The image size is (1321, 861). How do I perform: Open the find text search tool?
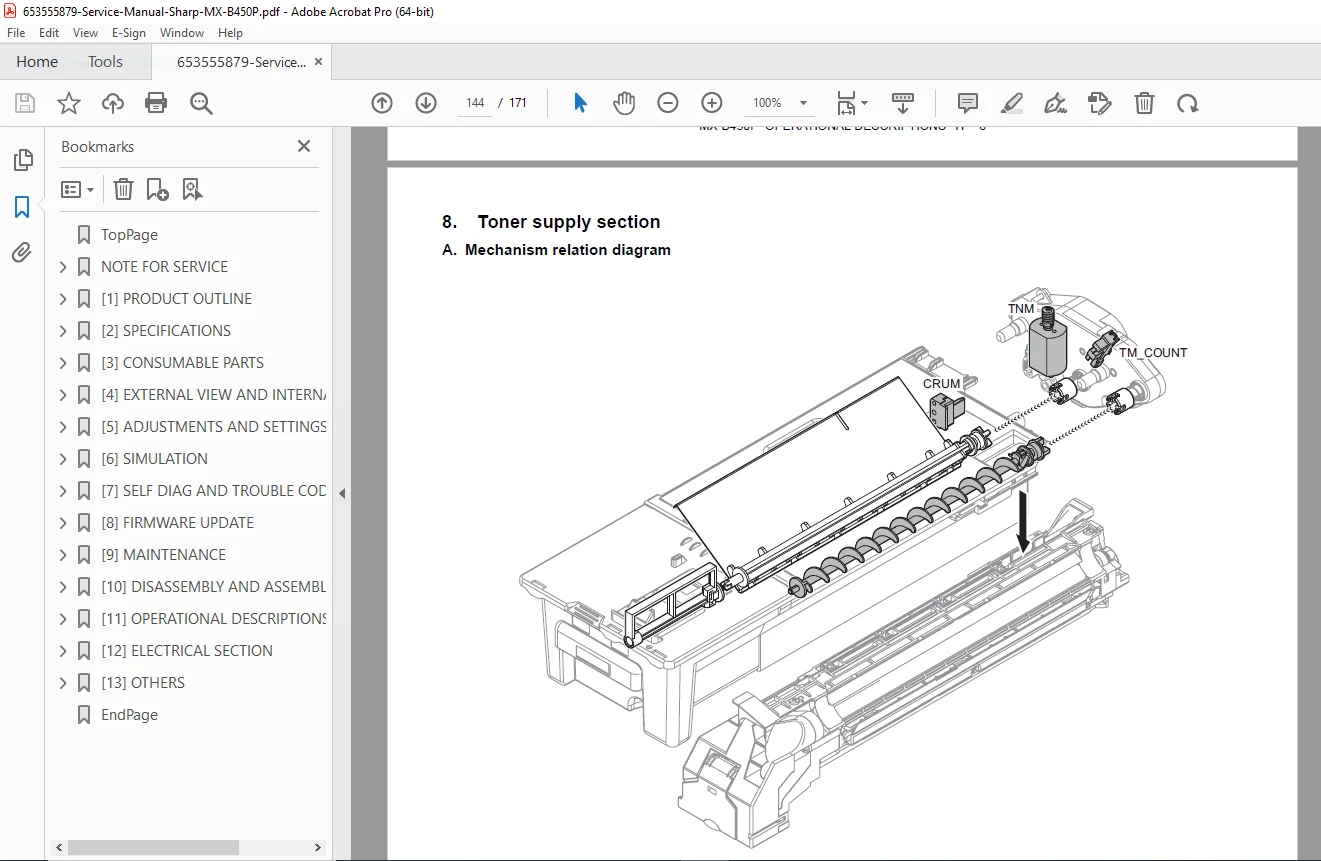pos(202,103)
